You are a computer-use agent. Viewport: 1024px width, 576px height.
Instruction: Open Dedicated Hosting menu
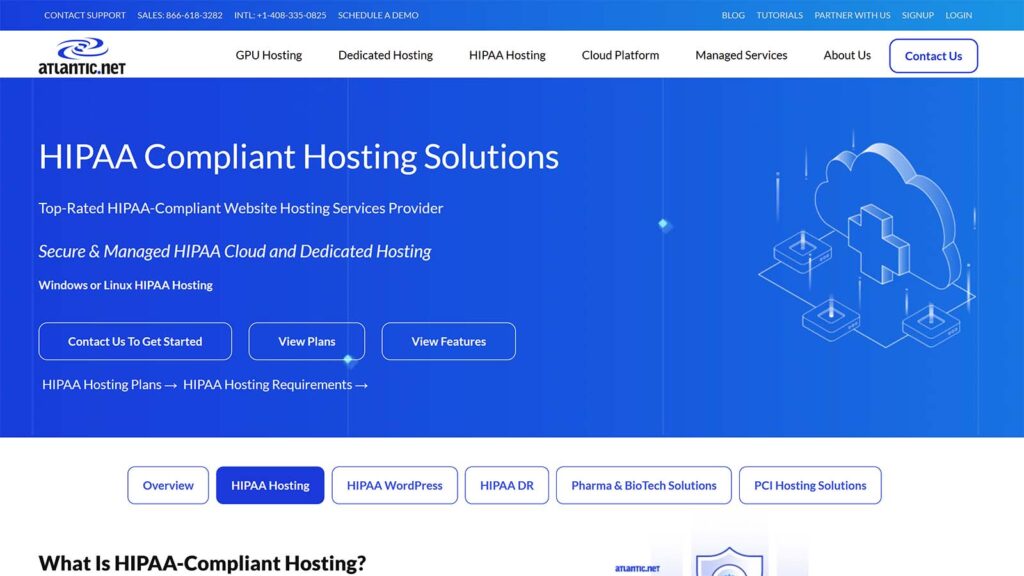(x=385, y=56)
